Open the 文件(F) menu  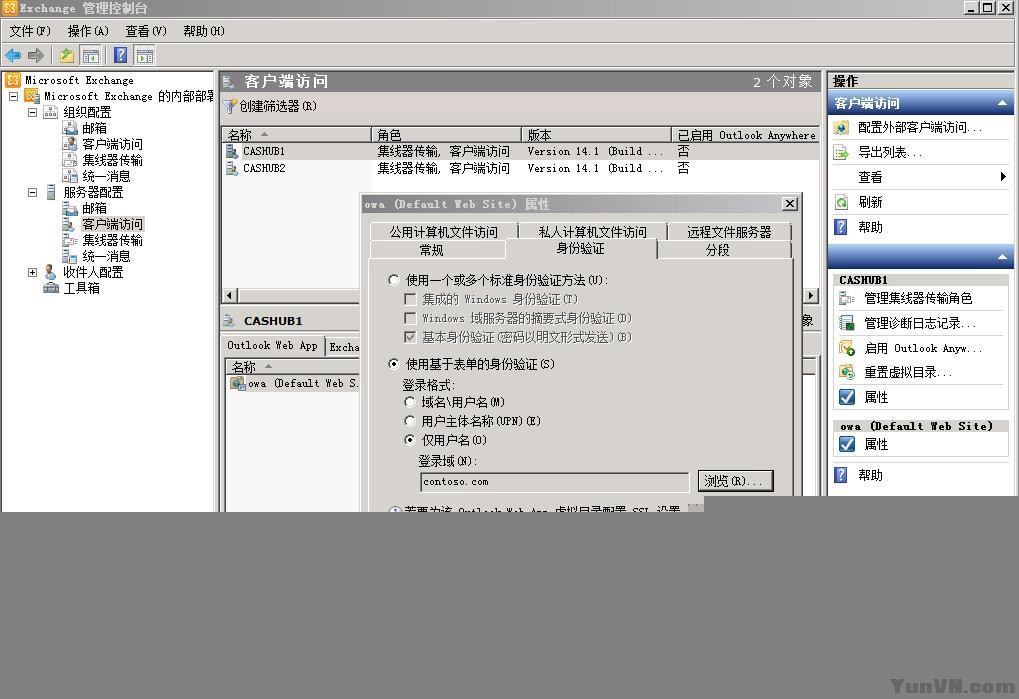click(x=30, y=31)
